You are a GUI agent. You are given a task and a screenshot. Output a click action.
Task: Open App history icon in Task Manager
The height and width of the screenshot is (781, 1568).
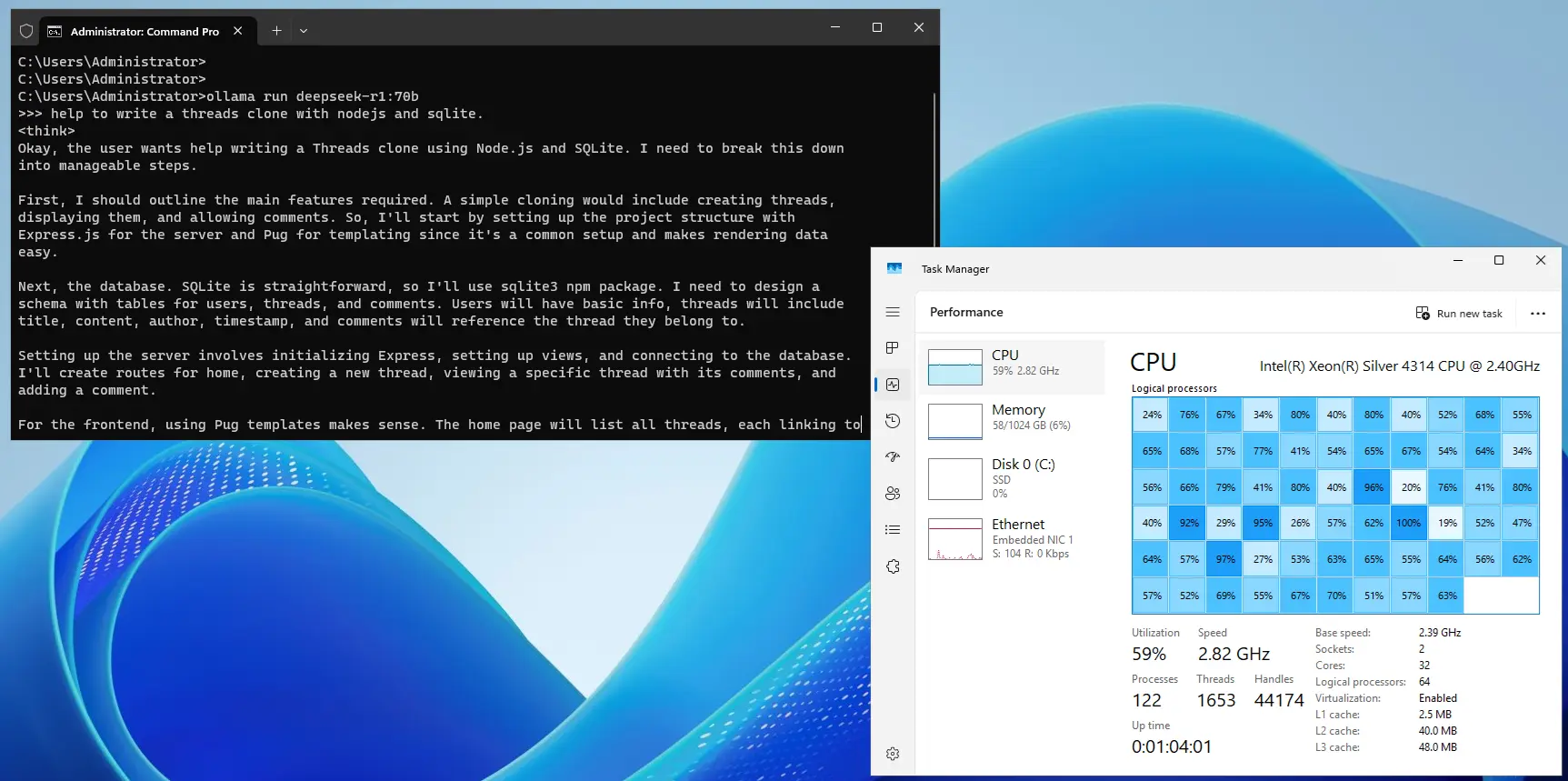pos(893,421)
